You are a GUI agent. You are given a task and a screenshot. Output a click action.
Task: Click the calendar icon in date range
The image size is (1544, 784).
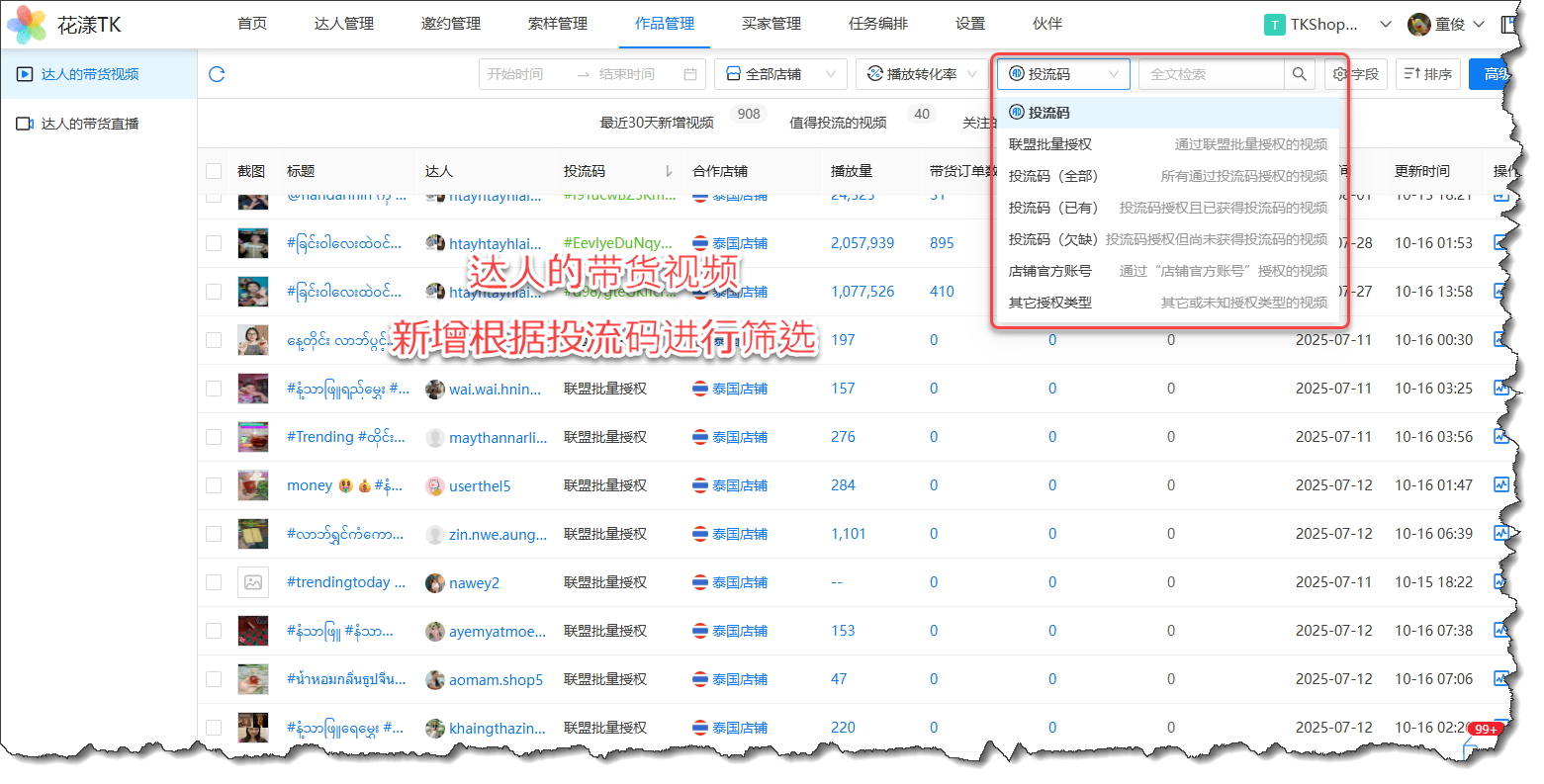[690, 74]
